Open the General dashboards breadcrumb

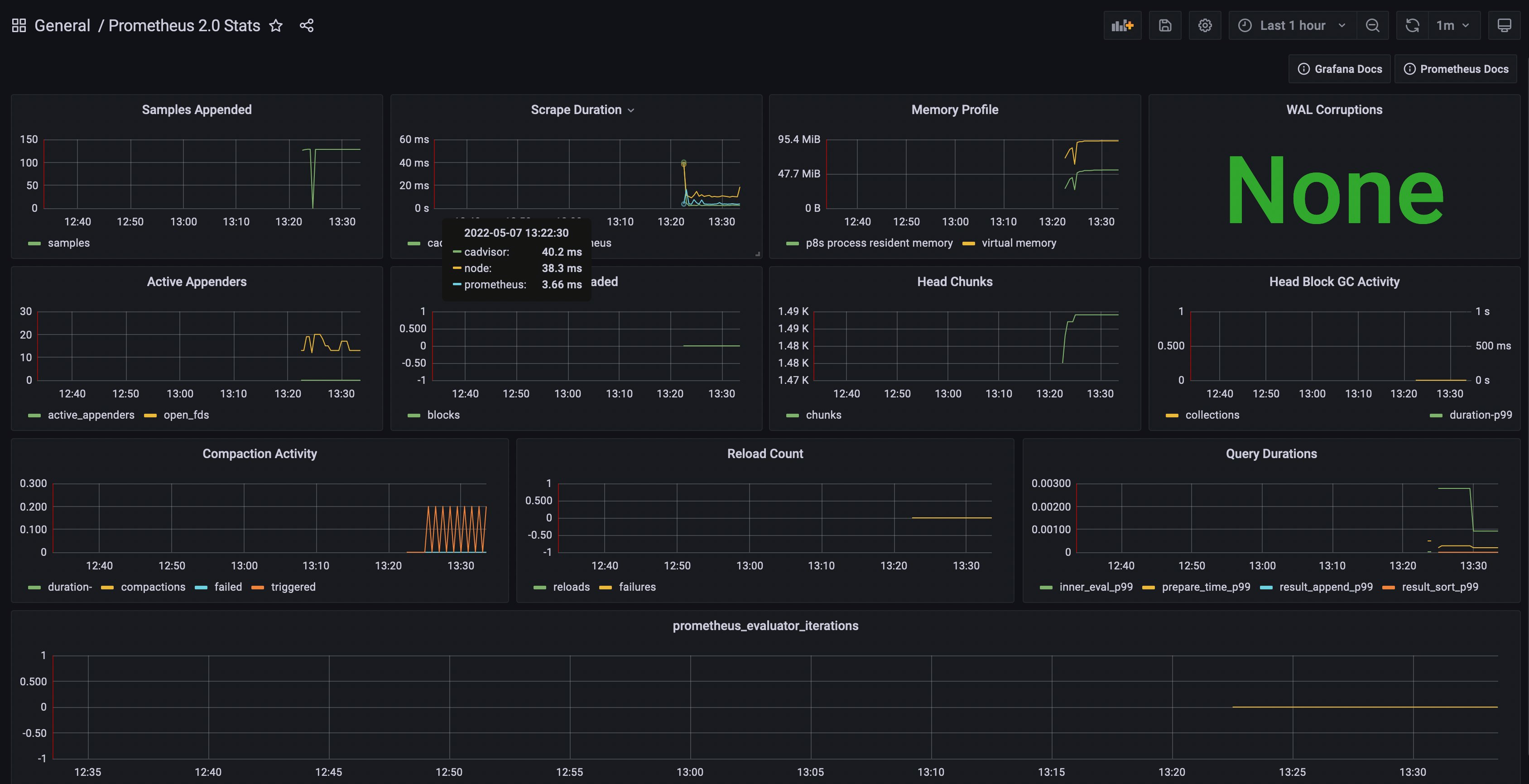tap(63, 25)
